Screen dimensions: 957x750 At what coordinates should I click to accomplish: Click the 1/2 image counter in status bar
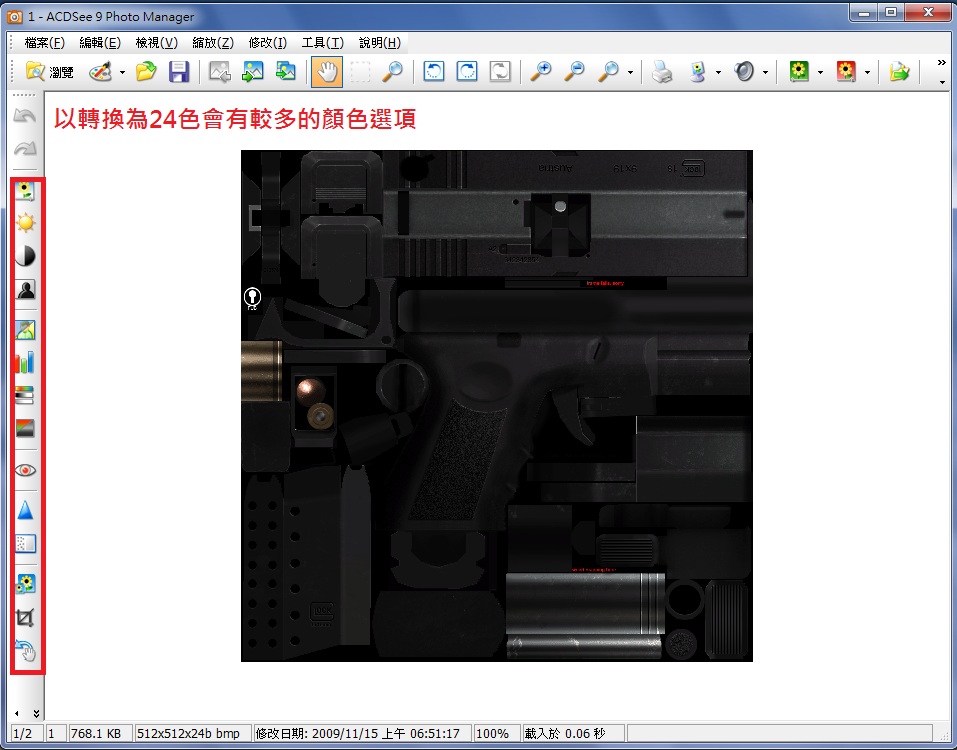(27, 734)
